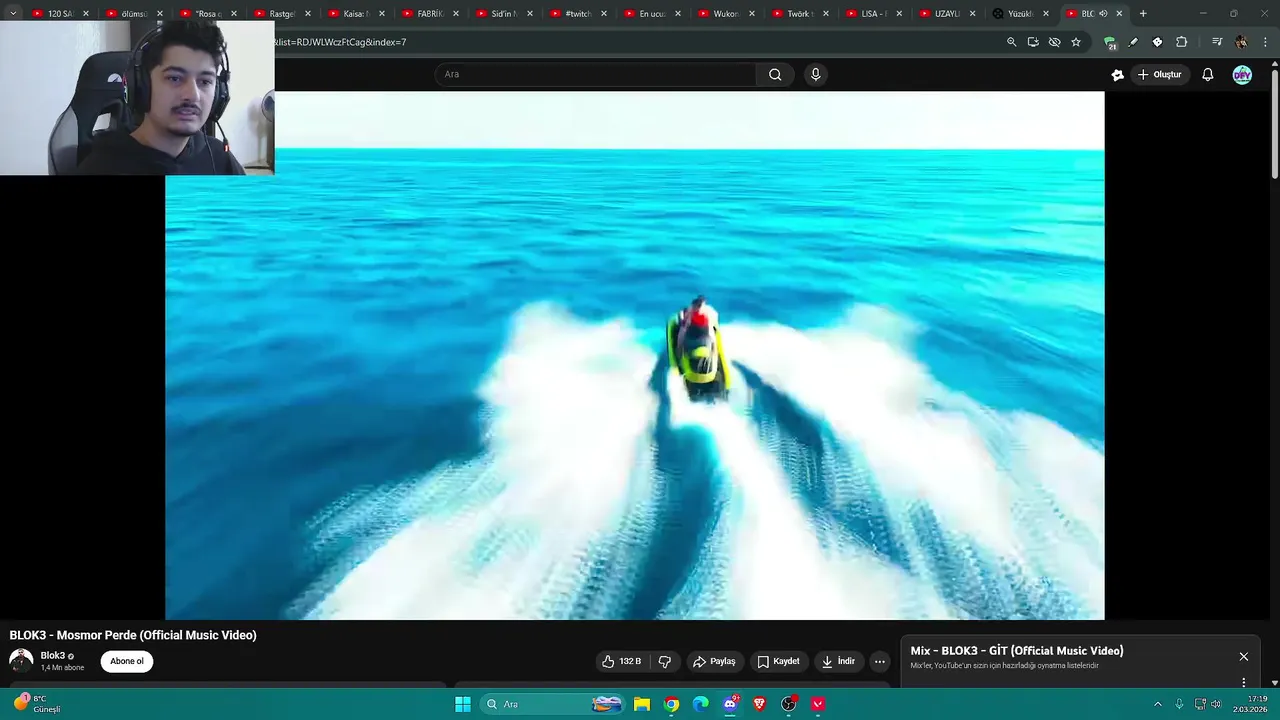
Task: Open Brave browser from taskbar
Action: (759, 704)
